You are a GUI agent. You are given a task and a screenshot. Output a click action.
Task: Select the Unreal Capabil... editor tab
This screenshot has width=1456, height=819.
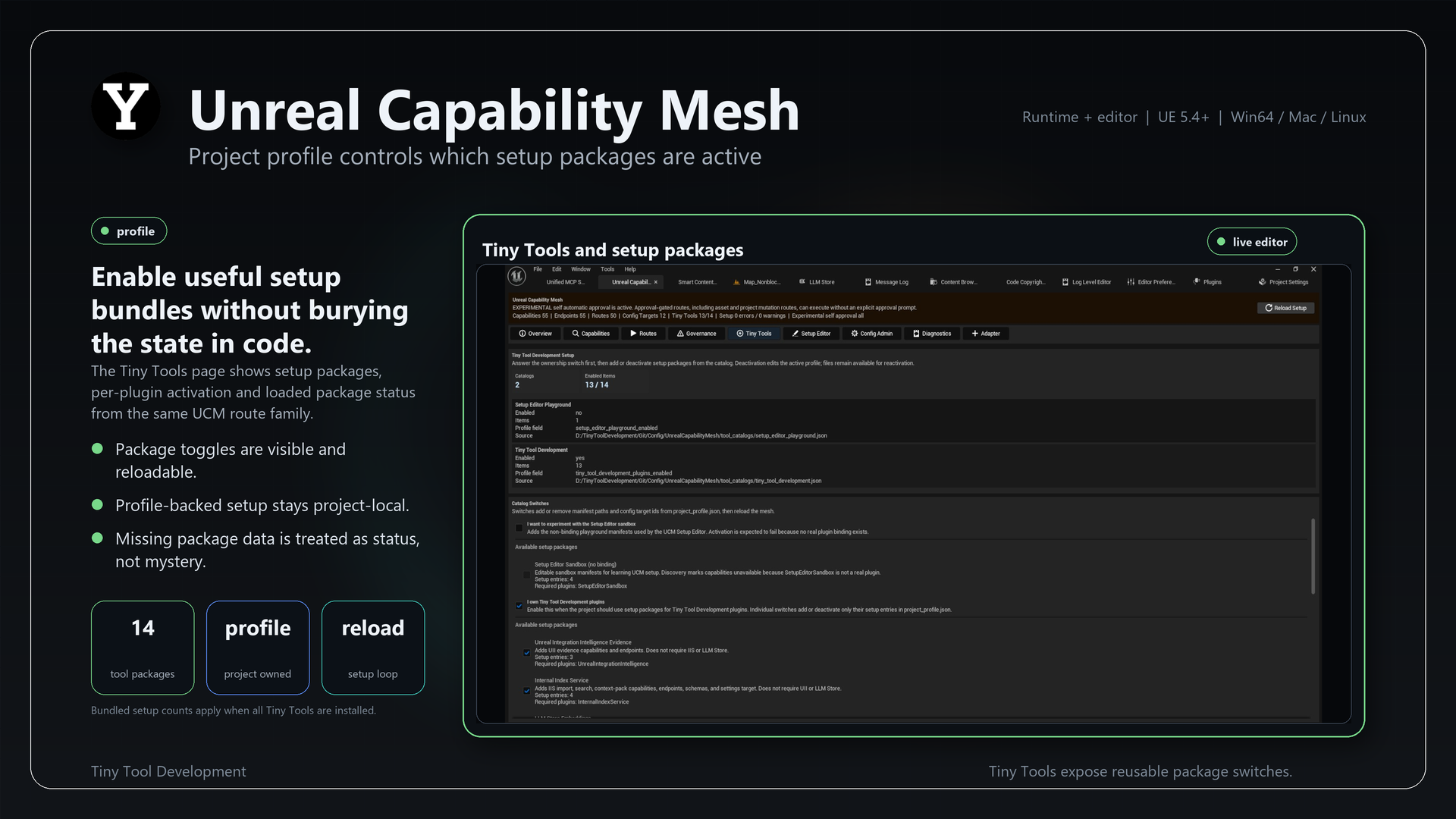[x=630, y=282]
